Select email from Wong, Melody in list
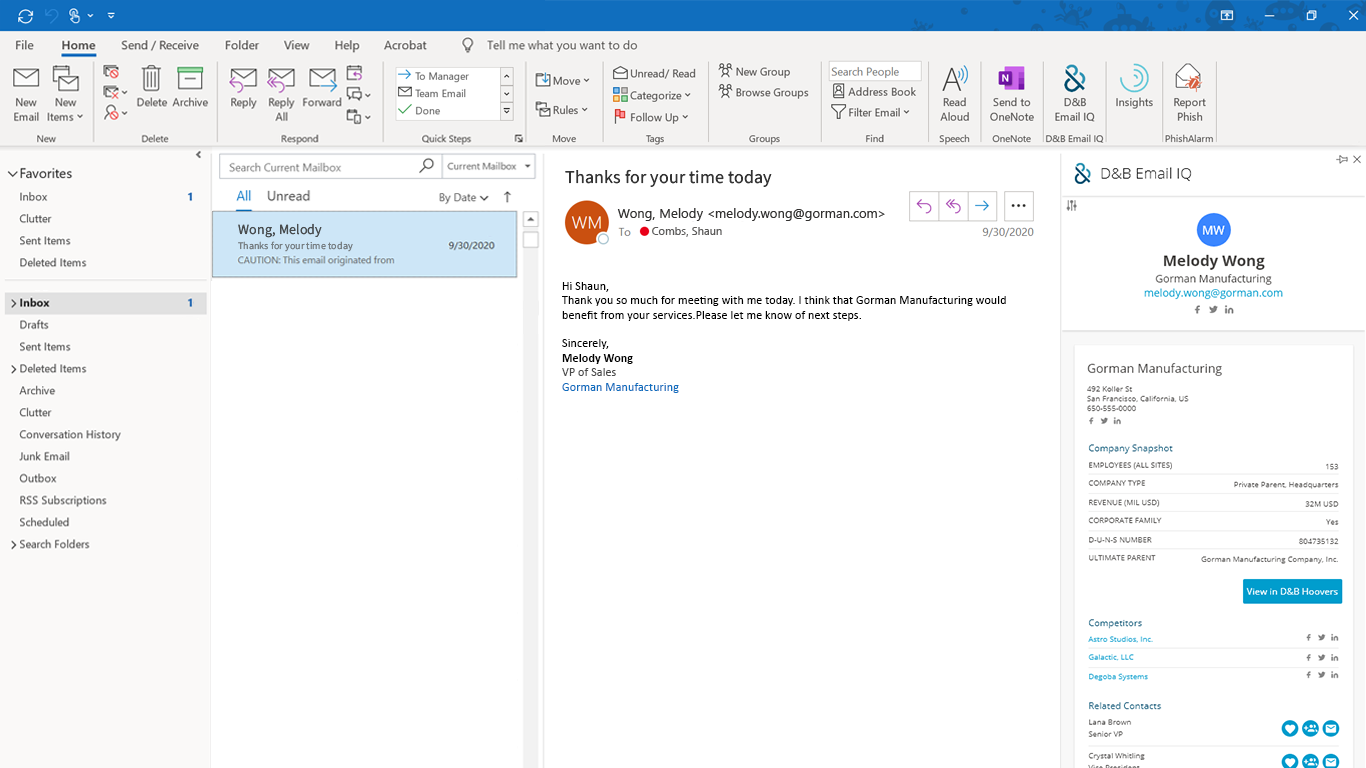The height and width of the screenshot is (768, 1366). [x=364, y=244]
